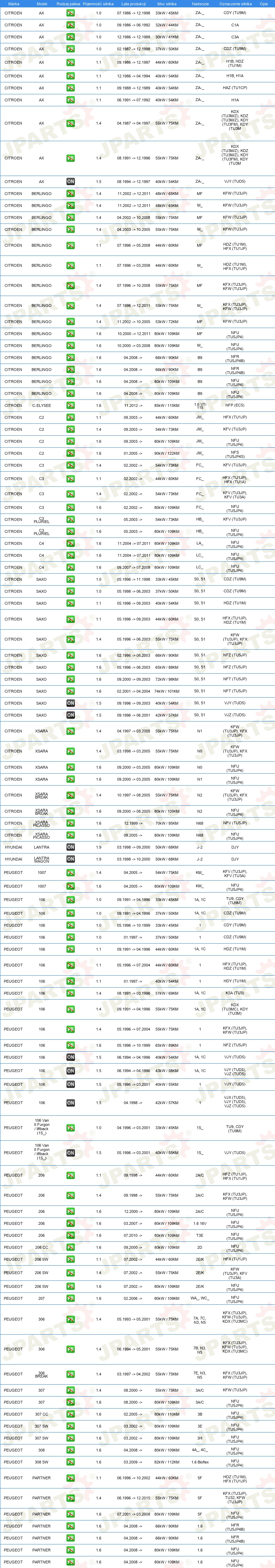Select the Moc silnika column header
The height and width of the screenshot is (1568, 275).
(x=167, y=4)
